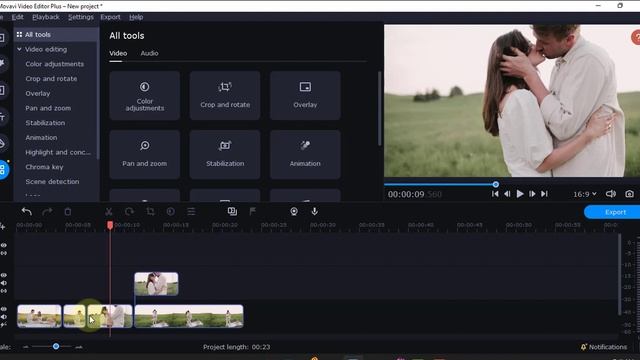Screen dimensions: 640x360
Task: Jump to the previous clip start
Action: coord(495,194)
